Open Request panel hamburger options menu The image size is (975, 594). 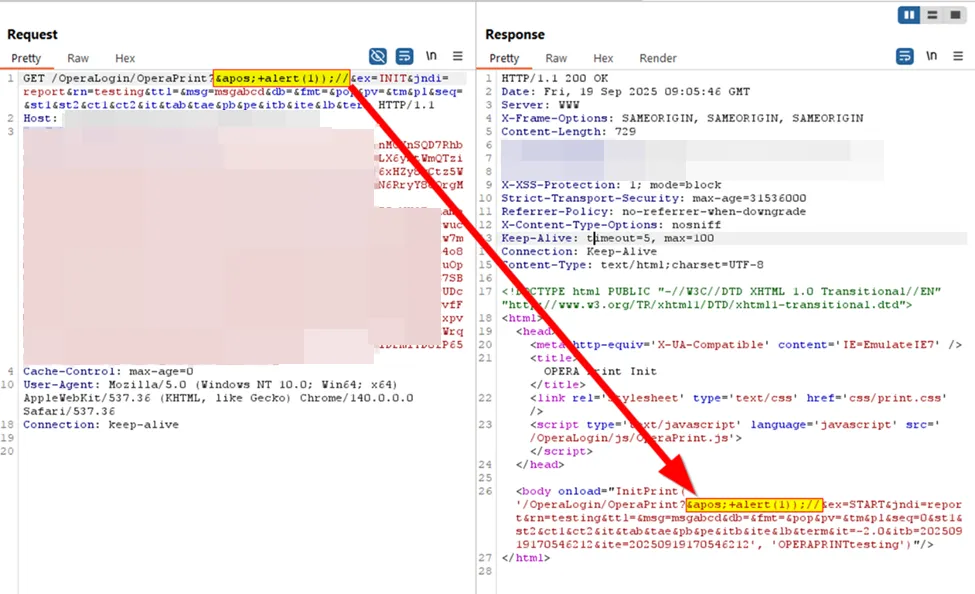[458, 56]
